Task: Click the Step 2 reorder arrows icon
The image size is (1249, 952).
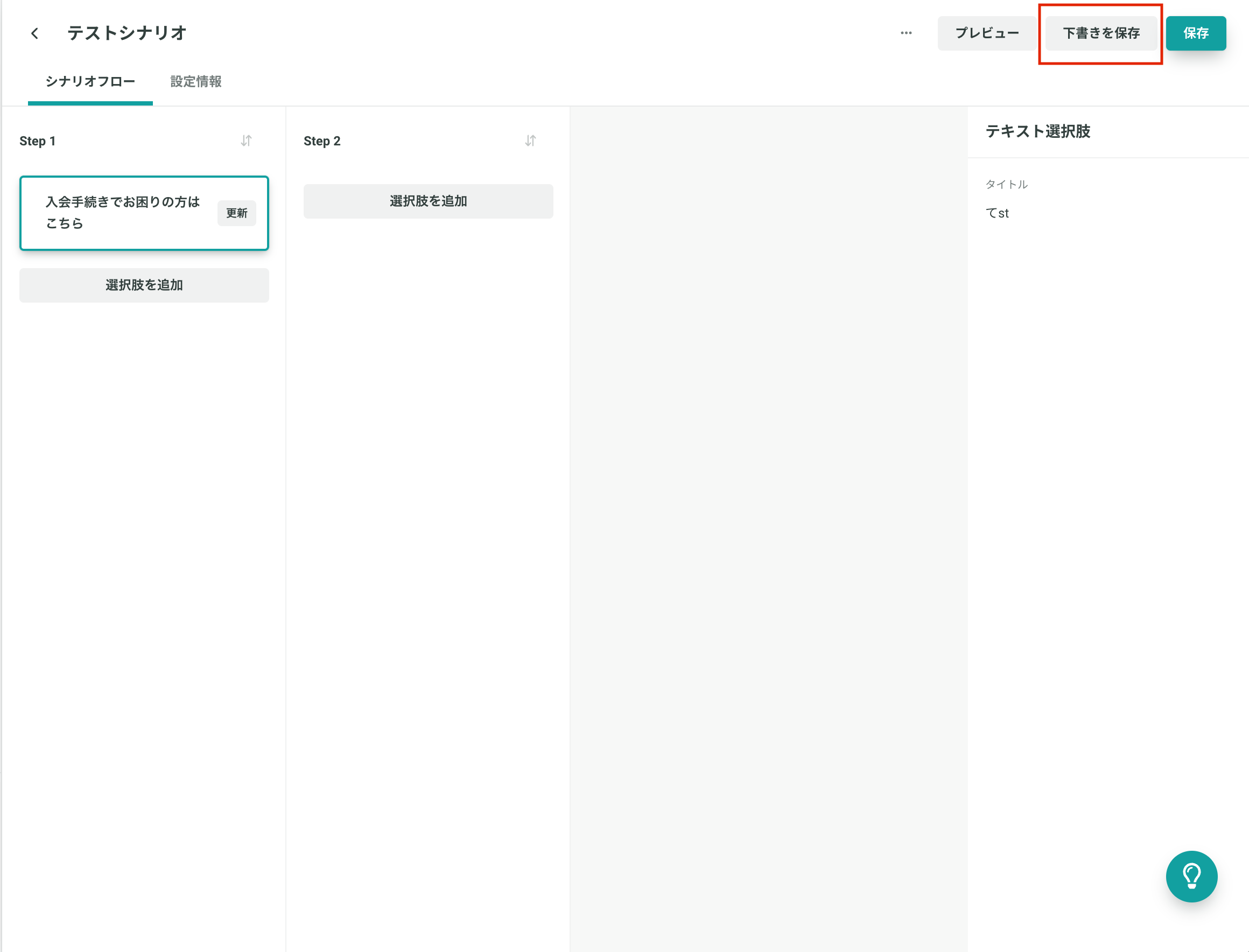Action: pyautogui.click(x=530, y=141)
